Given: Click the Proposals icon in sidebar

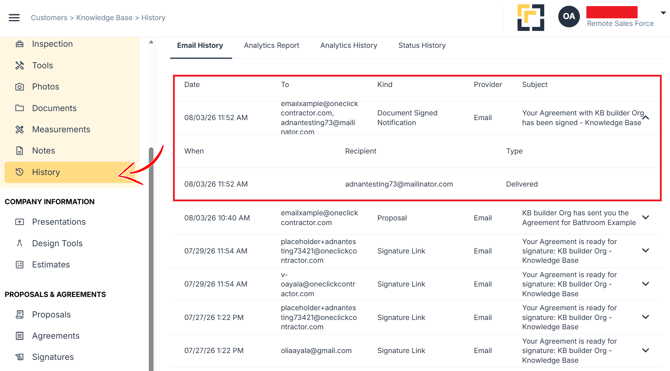Looking at the screenshot, I should (20, 315).
